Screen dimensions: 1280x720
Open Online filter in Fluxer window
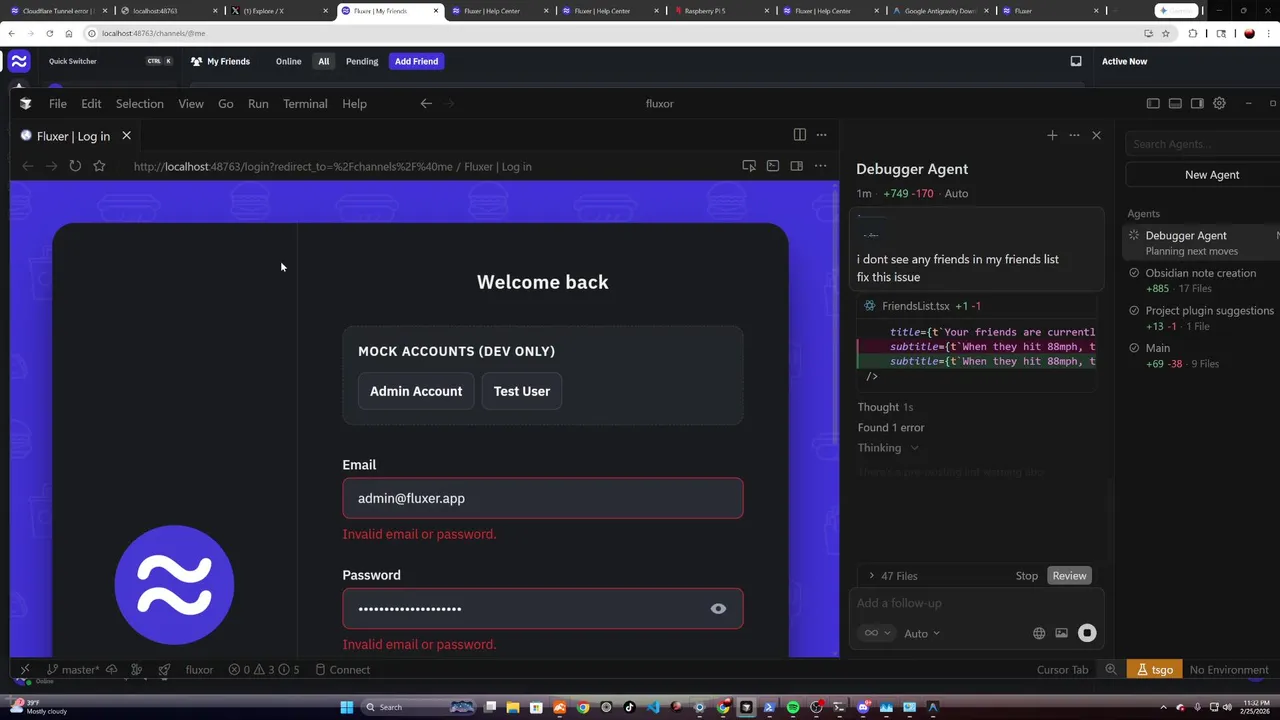(x=288, y=61)
